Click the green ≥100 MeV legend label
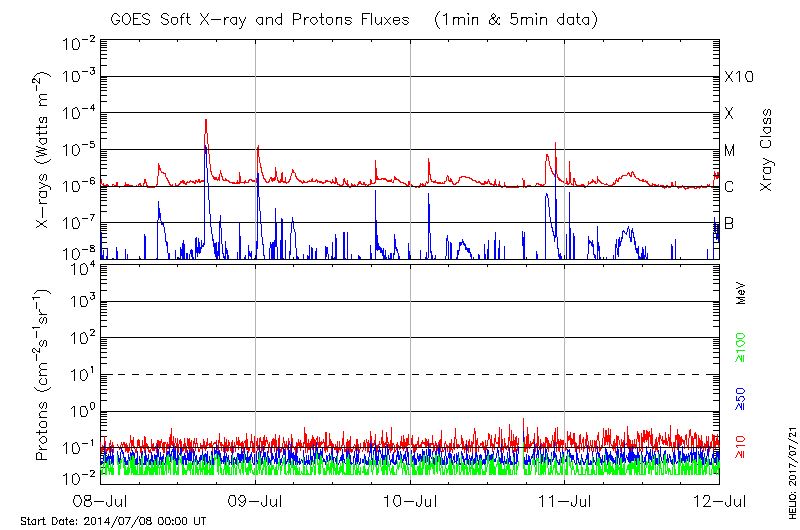Screen dimensions: 800x530 point(741,348)
